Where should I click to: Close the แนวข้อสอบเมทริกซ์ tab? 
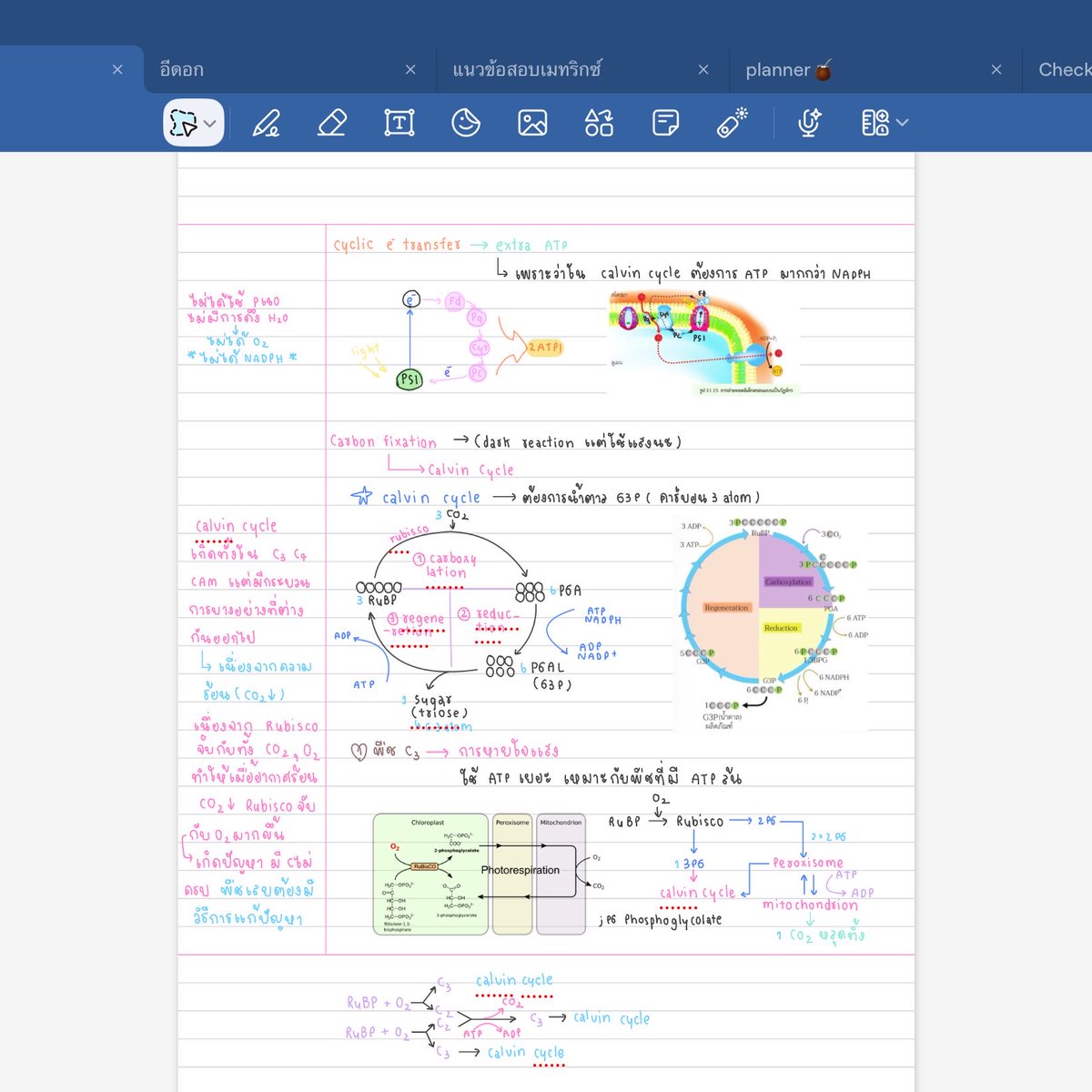point(703,70)
